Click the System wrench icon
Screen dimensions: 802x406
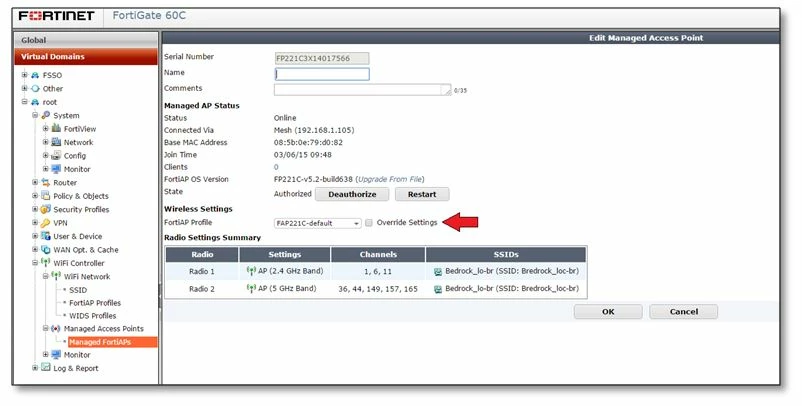46,116
